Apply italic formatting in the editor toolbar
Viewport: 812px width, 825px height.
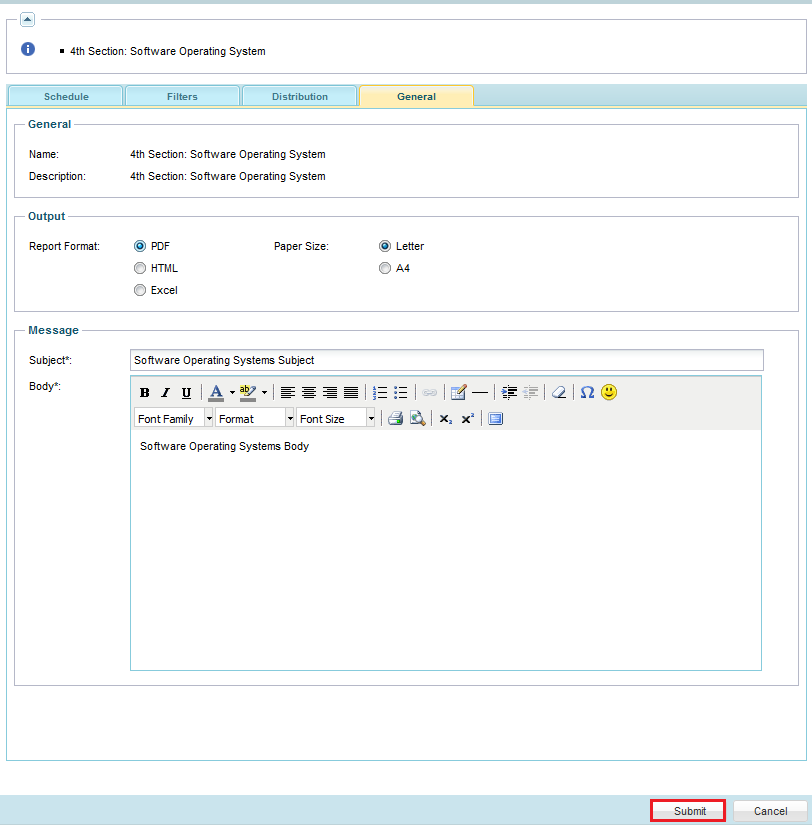165,393
